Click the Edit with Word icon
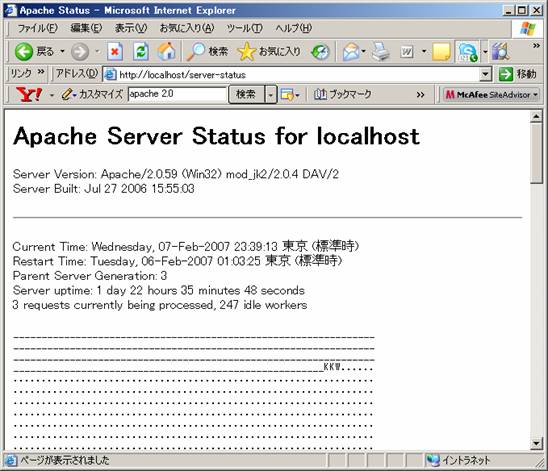 406,52
